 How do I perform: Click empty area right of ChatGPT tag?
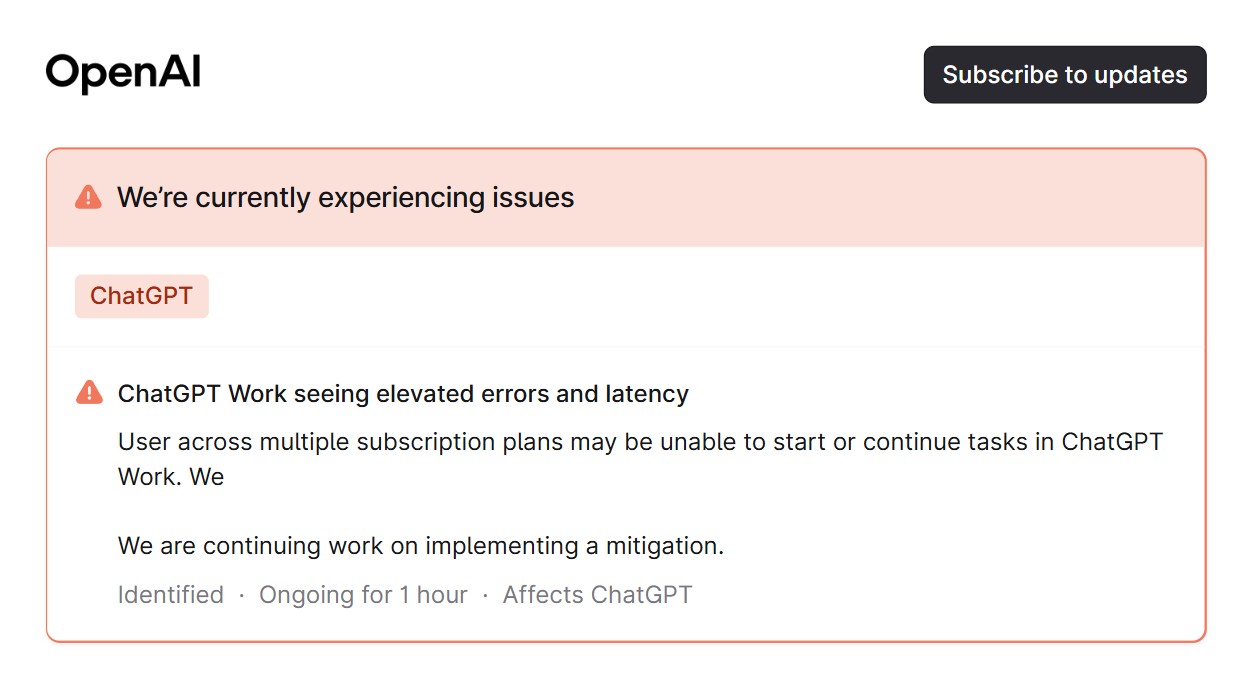tap(700, 296)
